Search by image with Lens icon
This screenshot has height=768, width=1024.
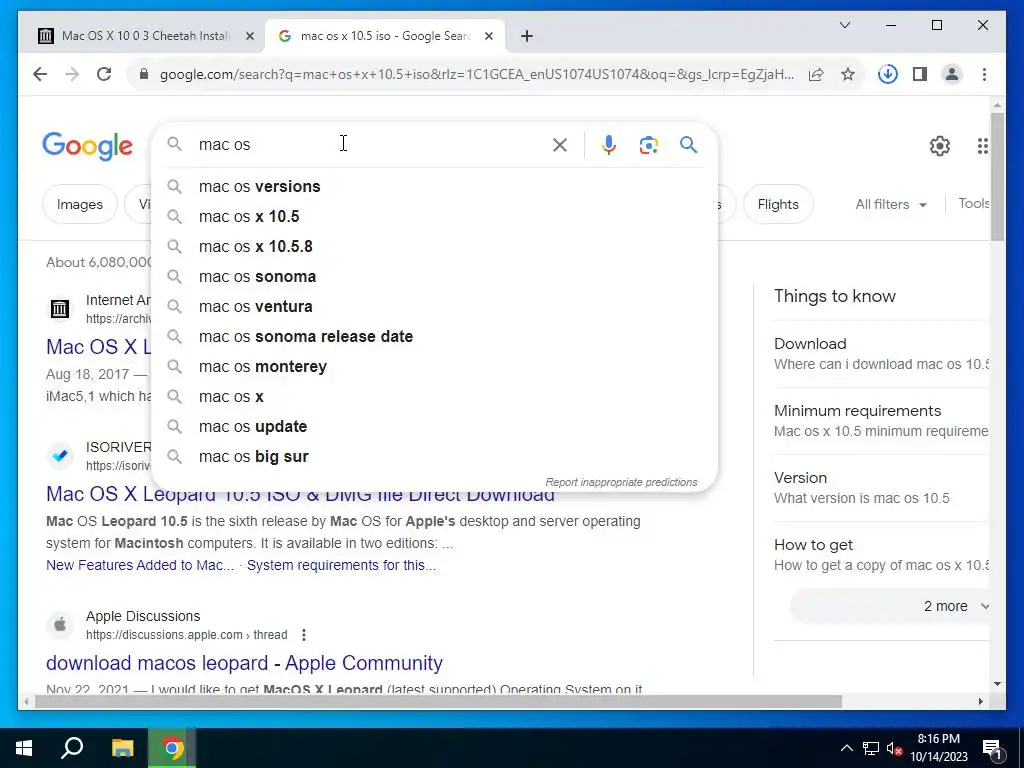coord(648,145)
